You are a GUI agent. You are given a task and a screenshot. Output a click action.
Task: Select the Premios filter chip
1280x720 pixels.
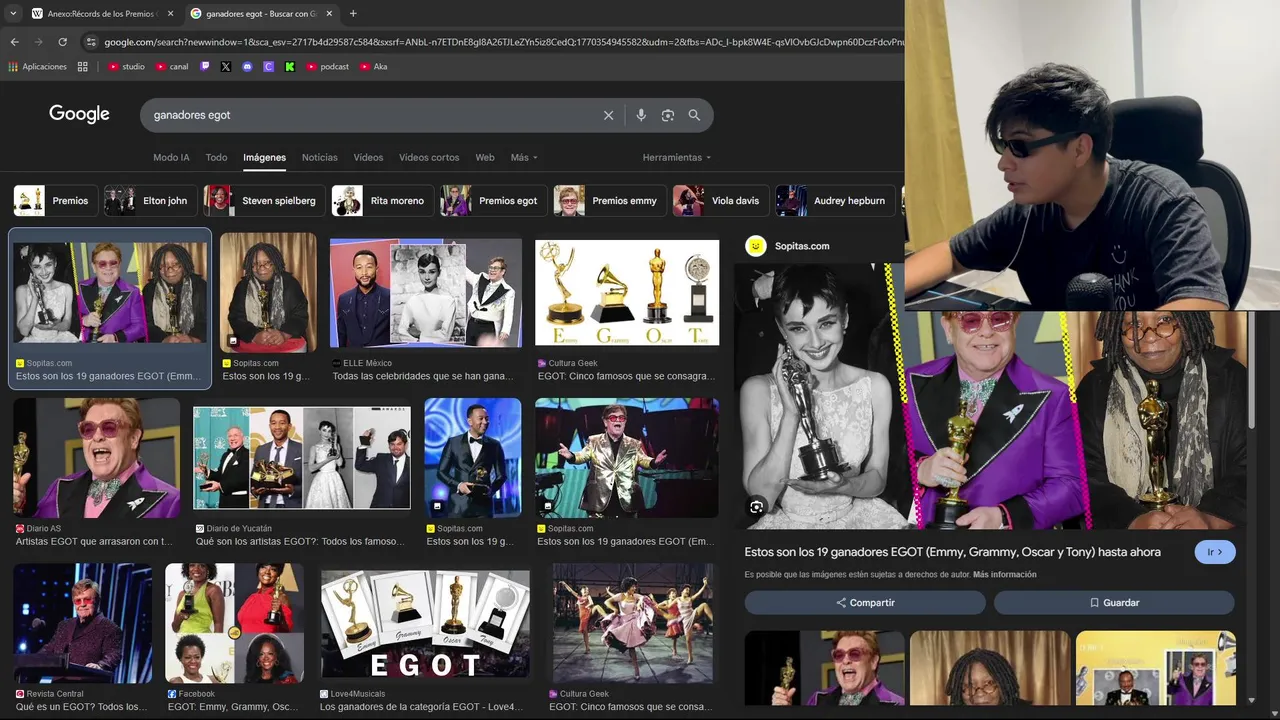coord(56,201)
